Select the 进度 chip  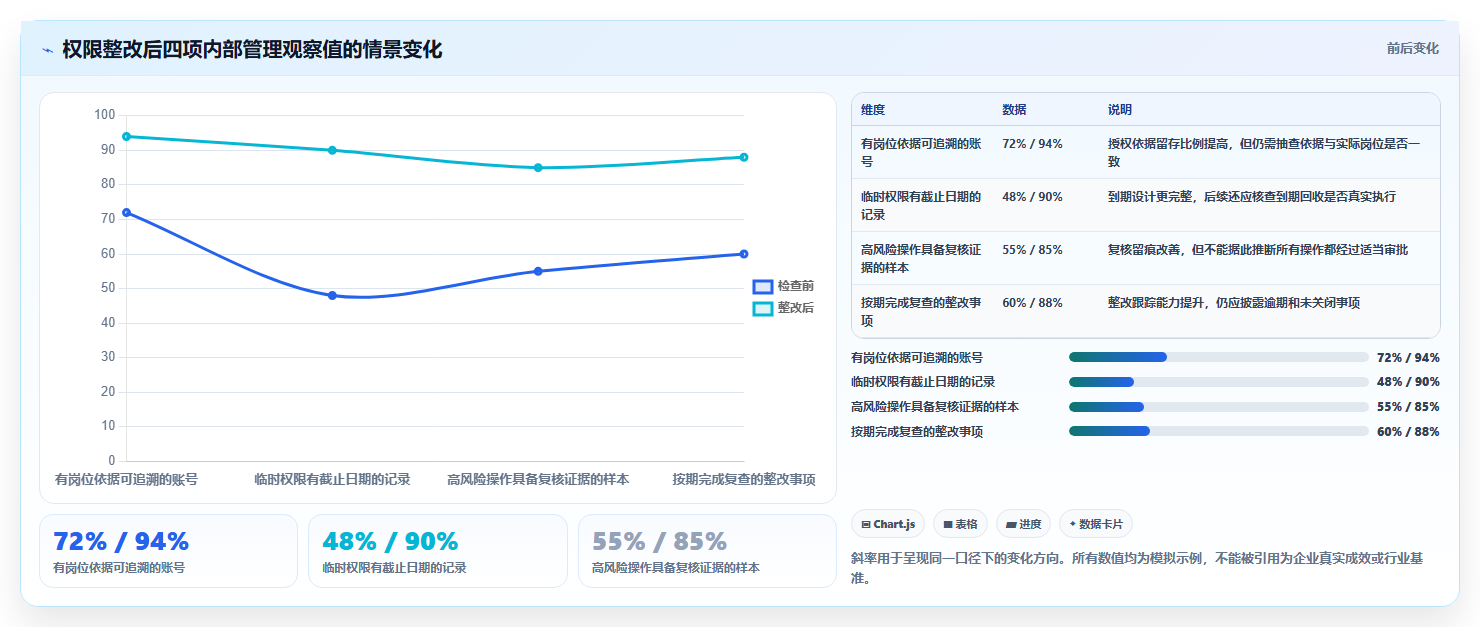coord(1024,524)
